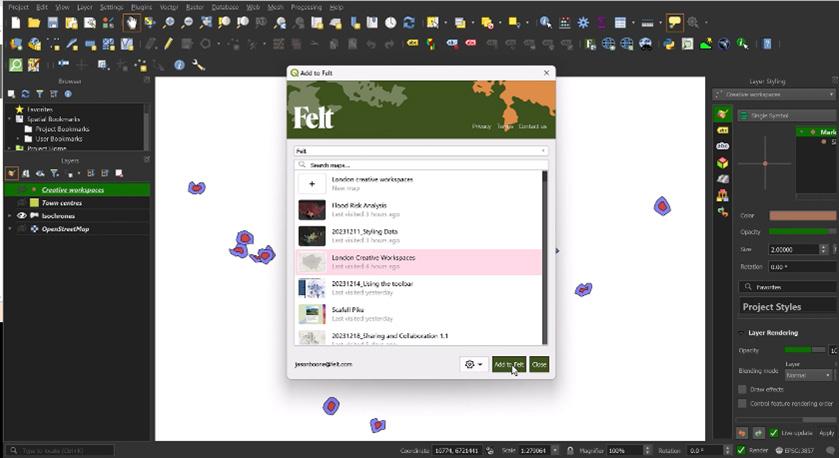
Task: Toggle the Live update checkbox
Action: [774, 433]
